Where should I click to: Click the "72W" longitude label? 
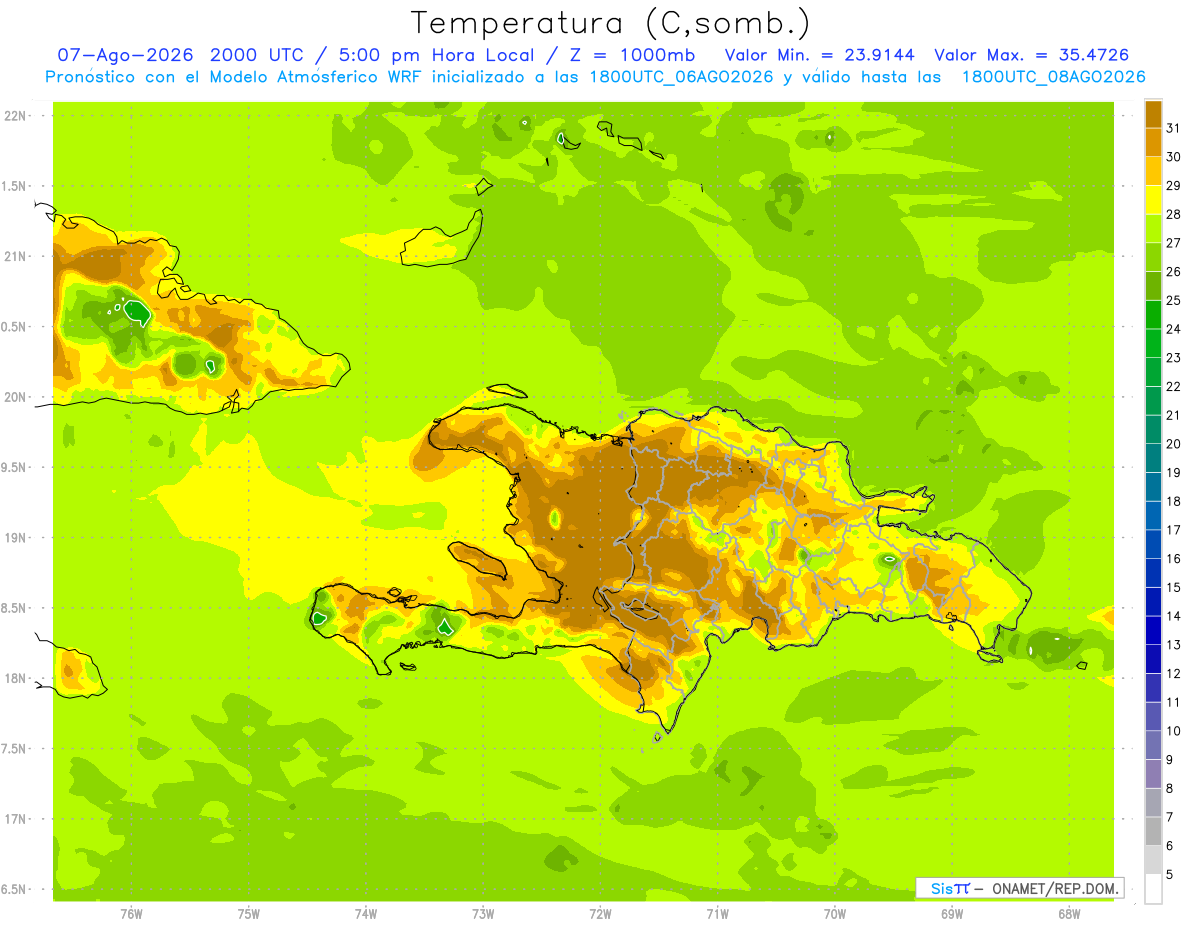pyautogui.click(x=601, y=913)
